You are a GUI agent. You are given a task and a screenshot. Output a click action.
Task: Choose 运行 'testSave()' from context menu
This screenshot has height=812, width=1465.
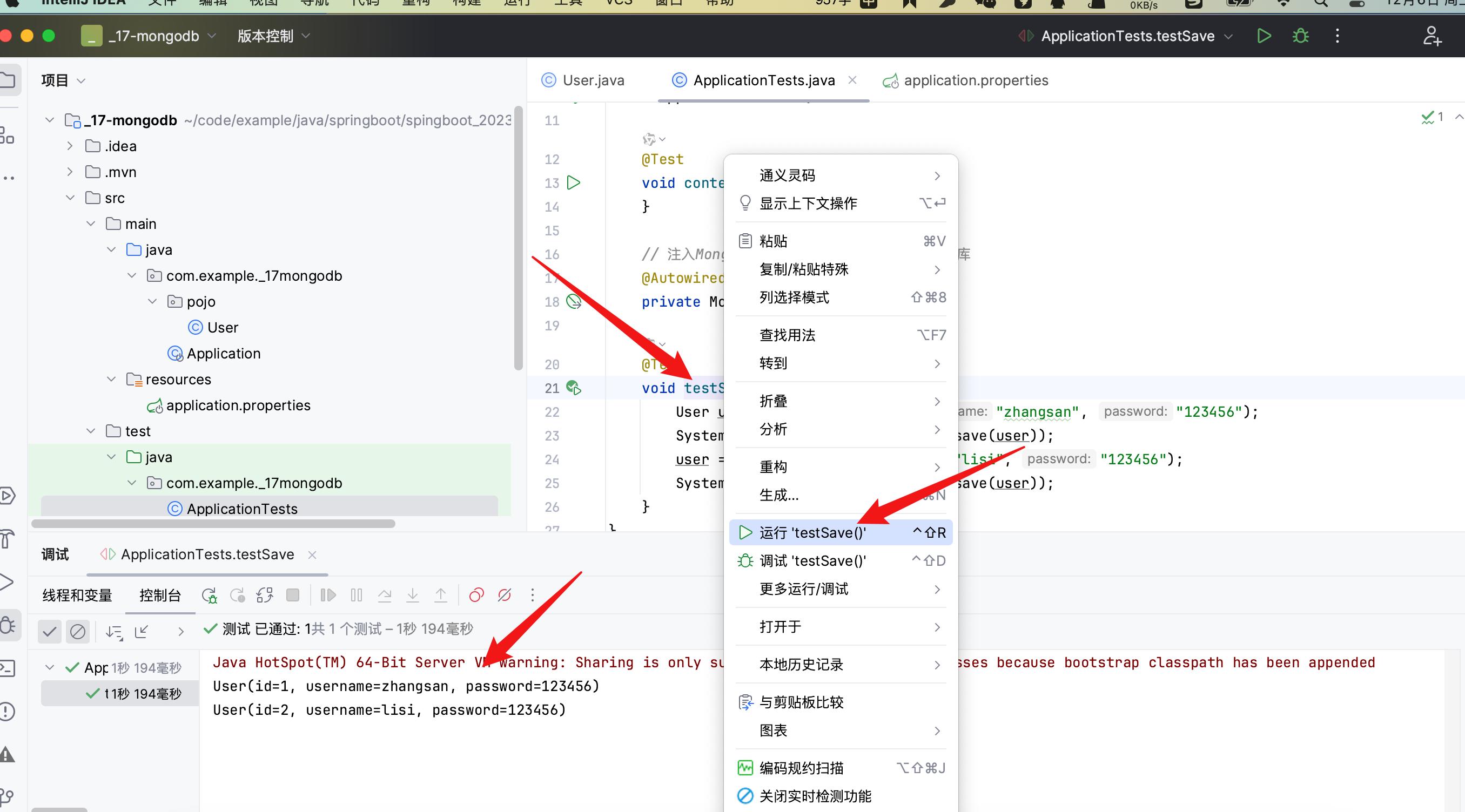[x=841, y=532]
